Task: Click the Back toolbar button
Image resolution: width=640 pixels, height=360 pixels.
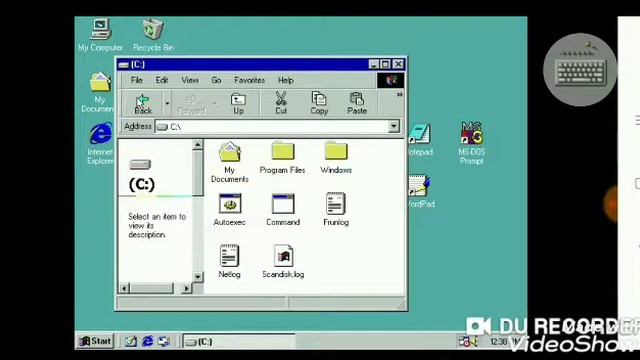Action: coord(142,104)
